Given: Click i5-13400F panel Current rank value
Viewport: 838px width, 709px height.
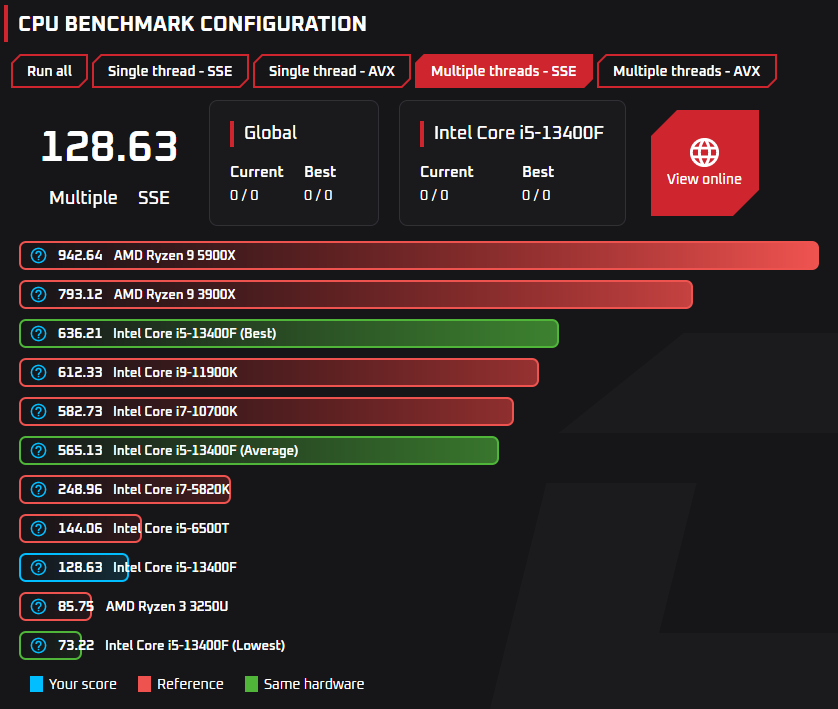Looking at the screenshot, I should [x=434, y=196].
